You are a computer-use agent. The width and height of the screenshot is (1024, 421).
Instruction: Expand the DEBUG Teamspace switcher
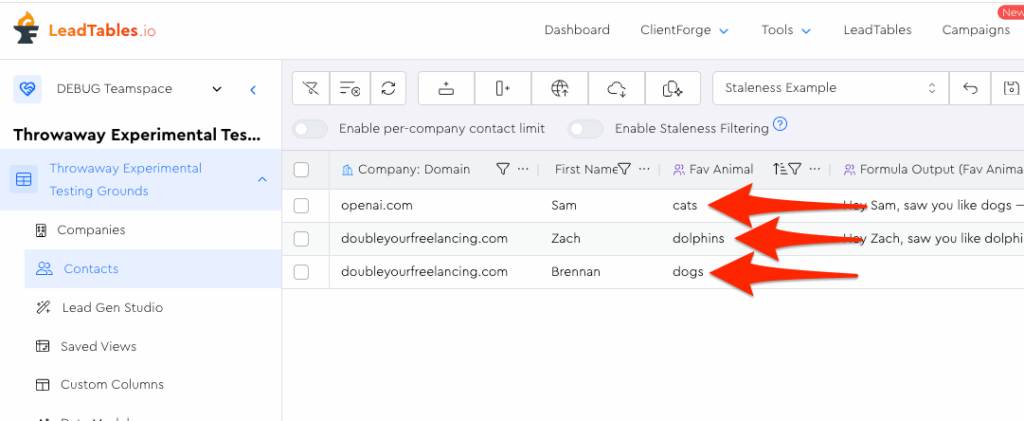coord(217,89)
